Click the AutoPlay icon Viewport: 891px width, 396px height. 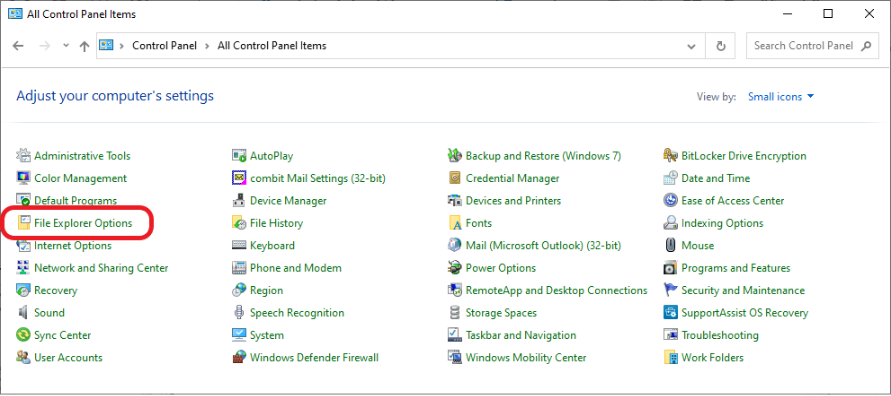[239, 156]
